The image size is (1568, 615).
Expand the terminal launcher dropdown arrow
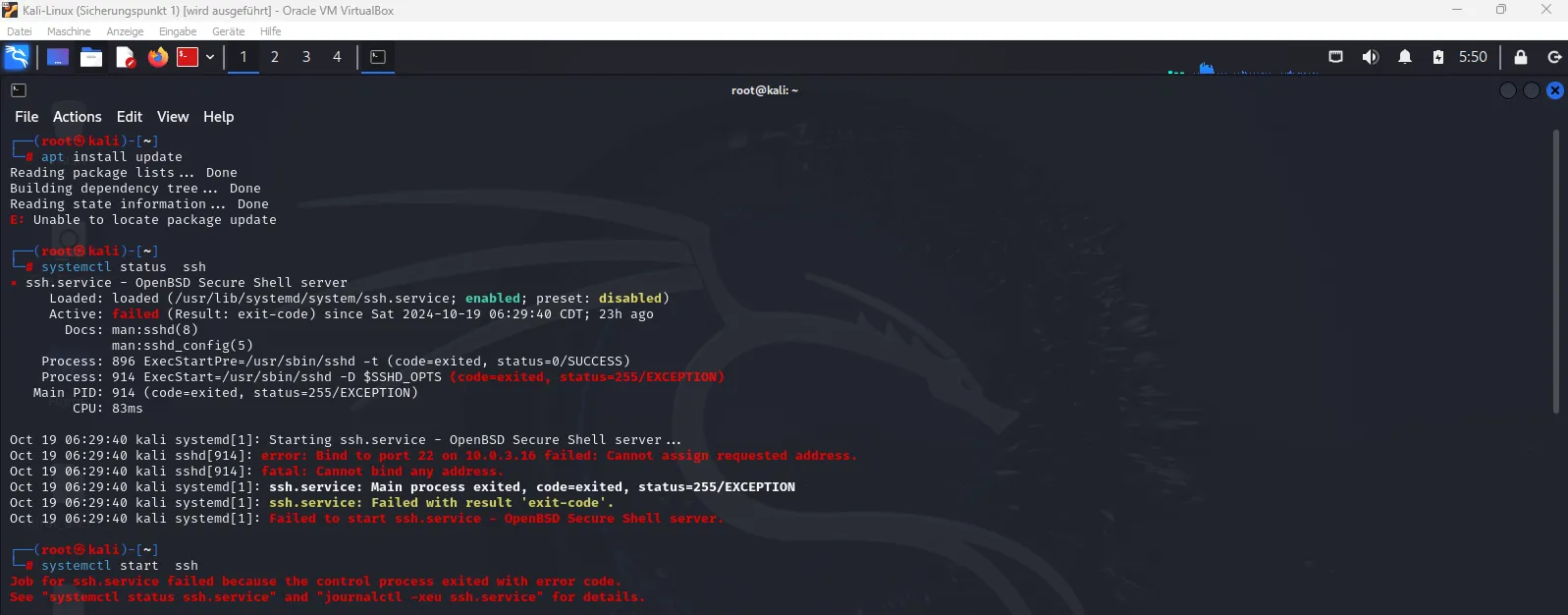pyautogui.click(x=210, y=57)
